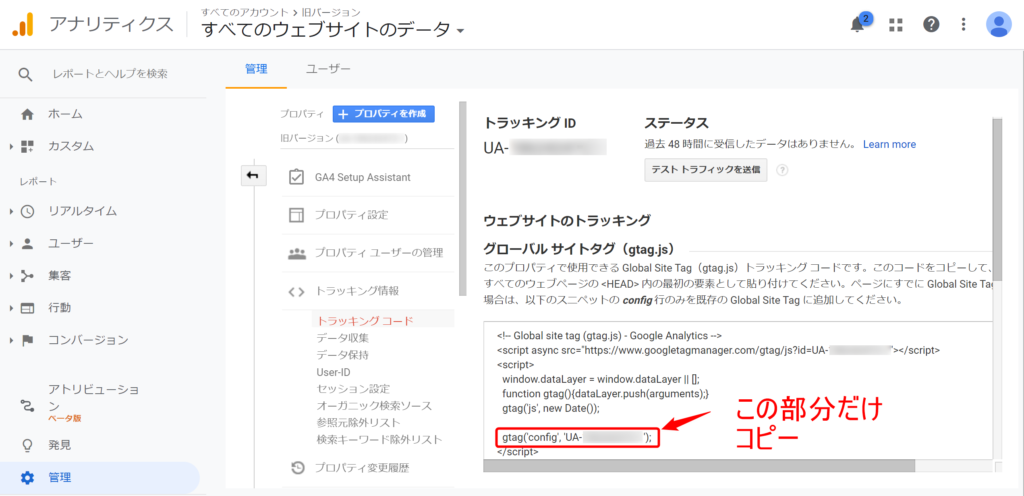Image resolution: width=1024 pixels, height=496 pixels.
Task: Select データ収集 submenu item
Action: point(342,338)
